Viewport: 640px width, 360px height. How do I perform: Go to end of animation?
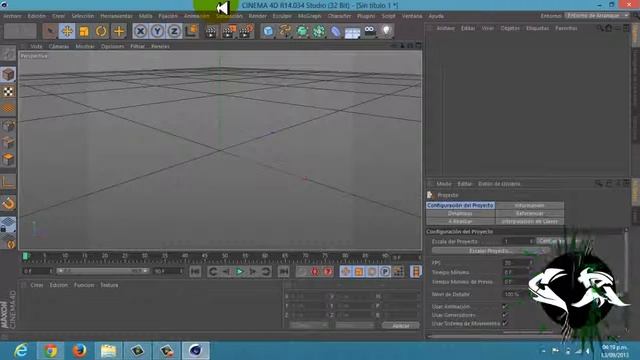(x=284, y=271)
